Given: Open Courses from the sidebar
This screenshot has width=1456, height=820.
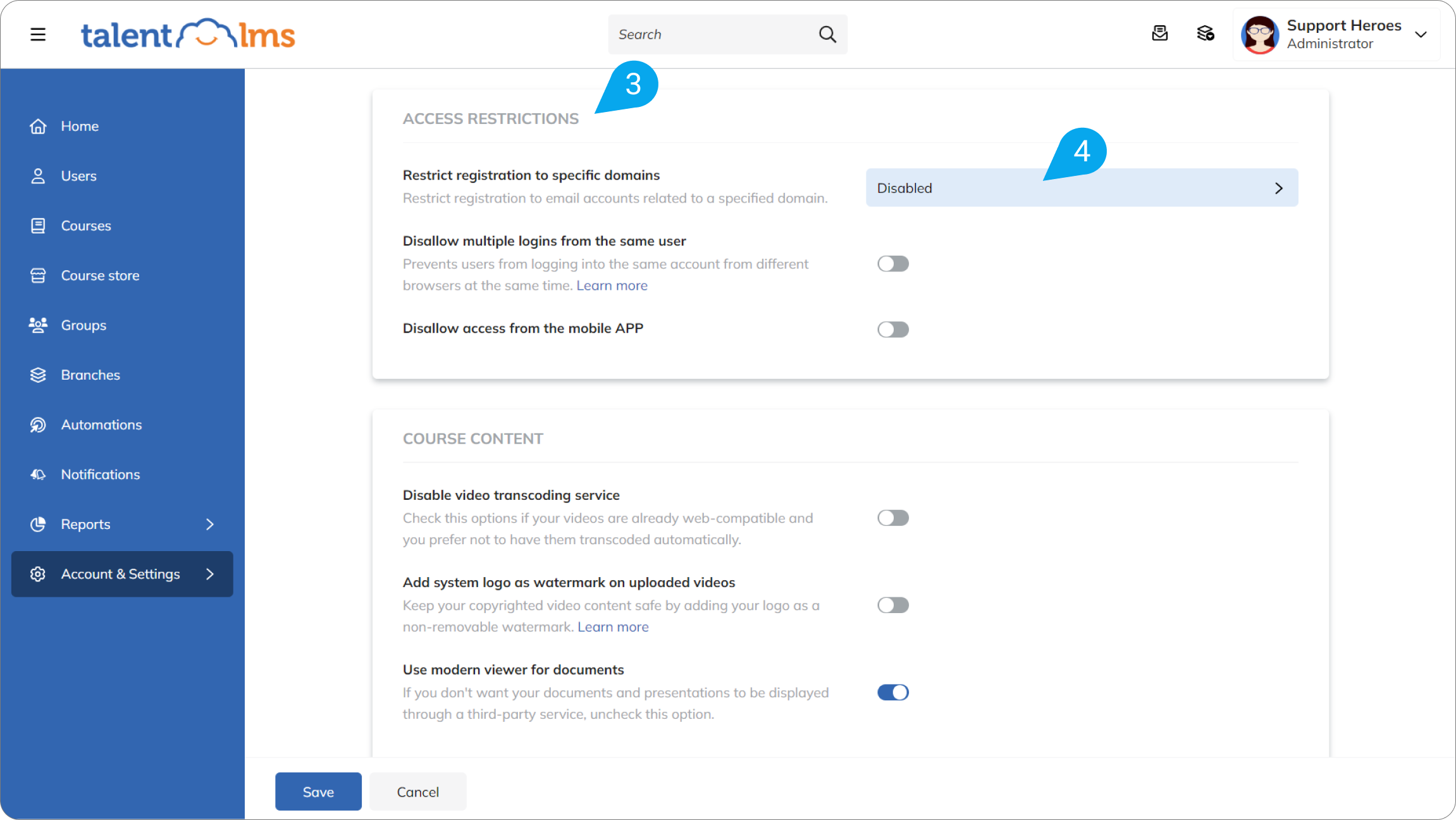Looking at the screenshot, I should [x=86, y=225].
